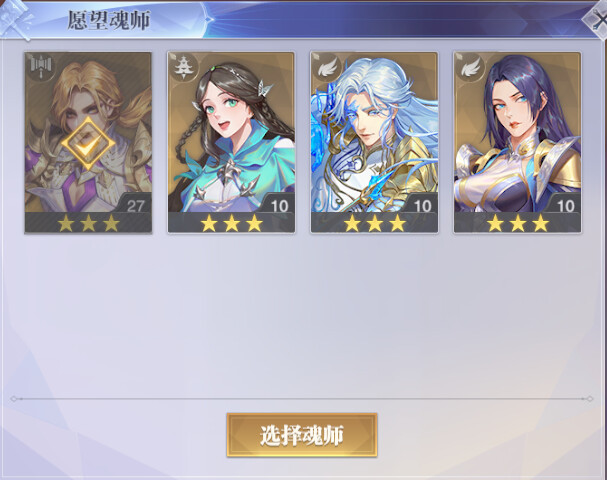Click the tower class icon on second card
The width and height of the screenshot is (607, 480).
tap(182, 67)
